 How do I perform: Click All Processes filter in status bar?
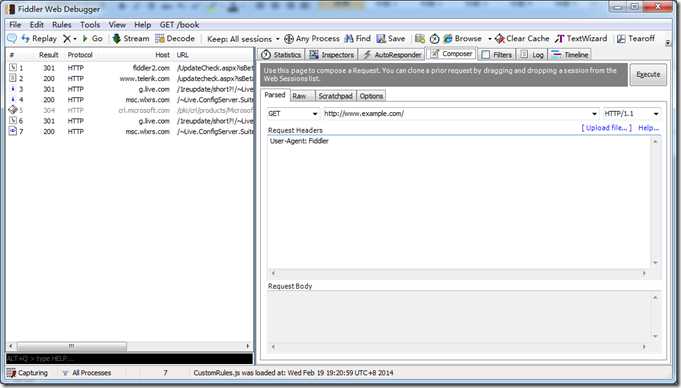[87, 373]
